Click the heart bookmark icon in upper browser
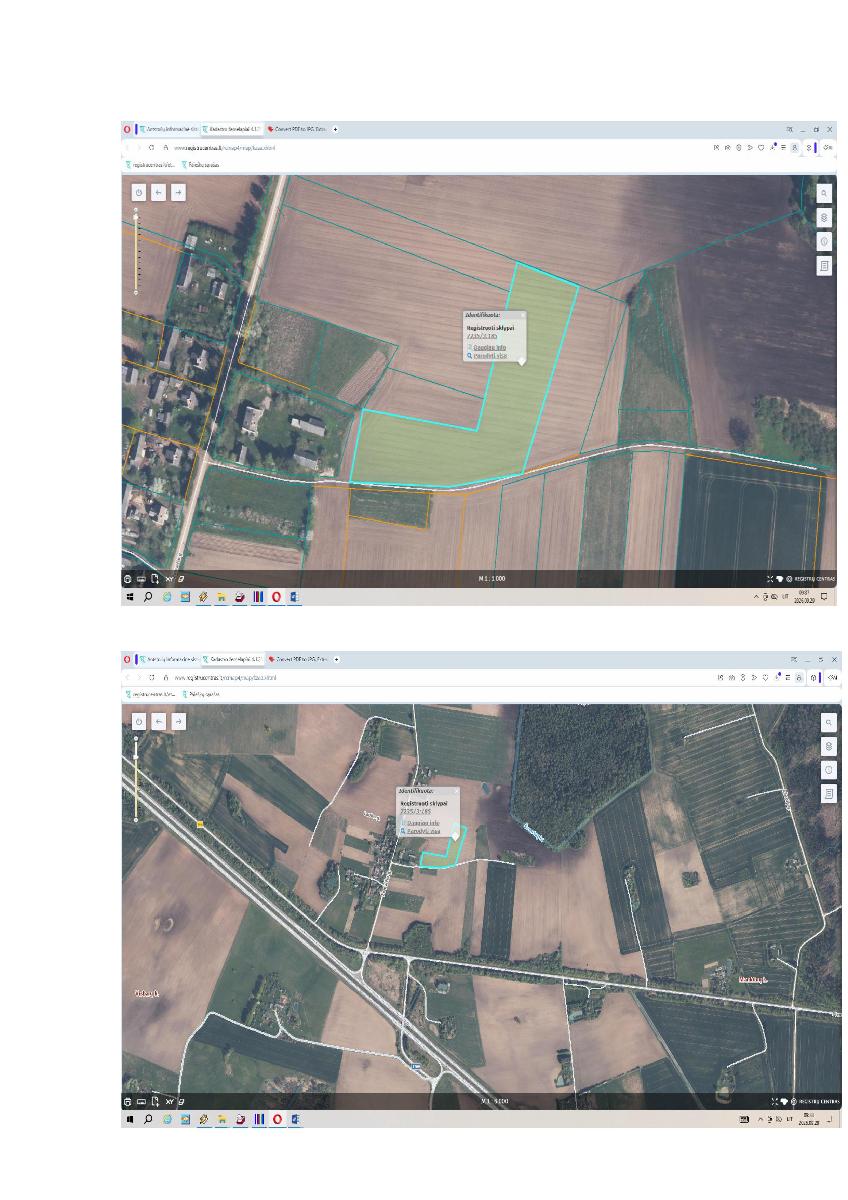Screen dimensions: 848x1200 pos(762,147)
